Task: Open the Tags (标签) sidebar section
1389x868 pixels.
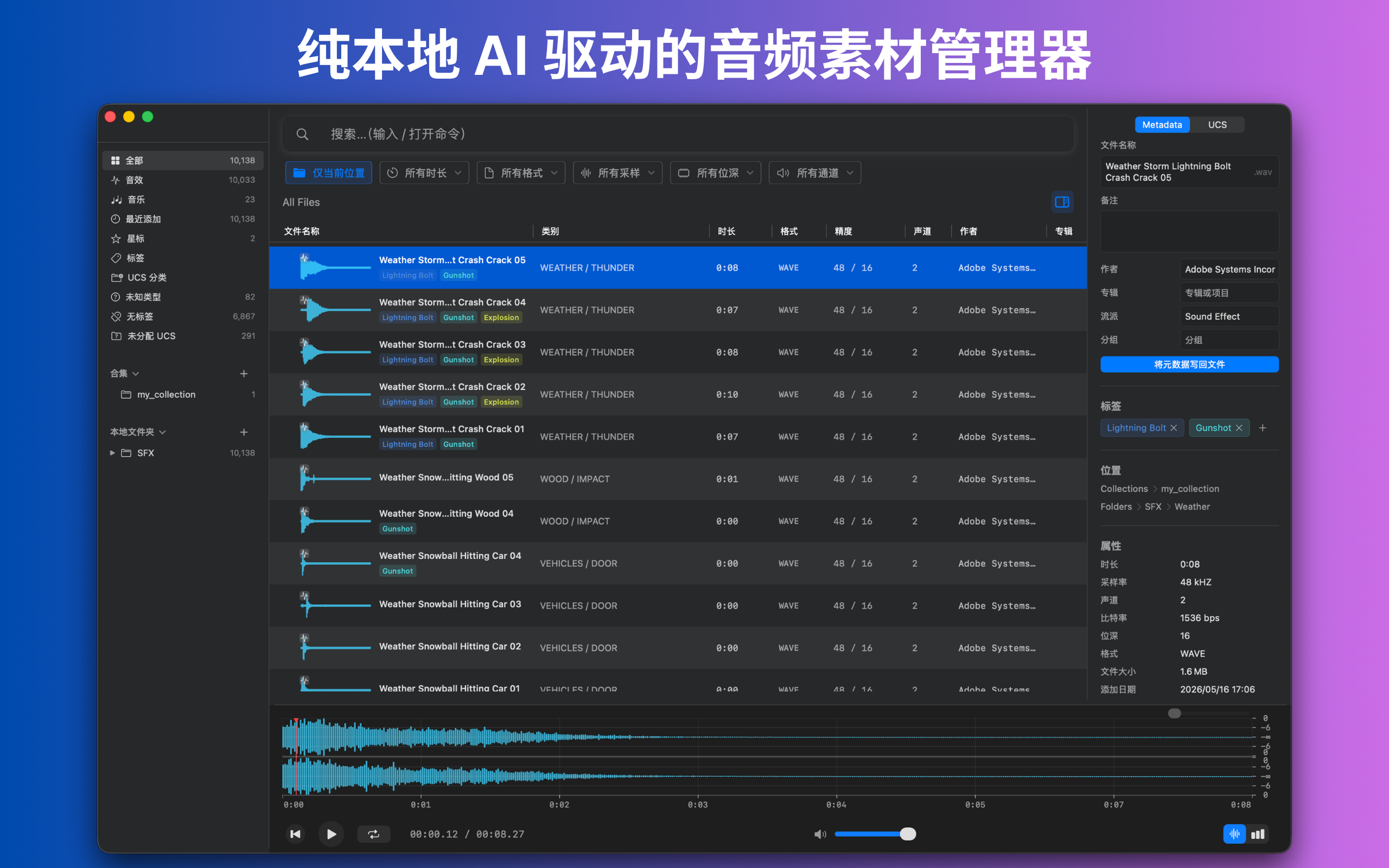Action: [x=182, y=258]
